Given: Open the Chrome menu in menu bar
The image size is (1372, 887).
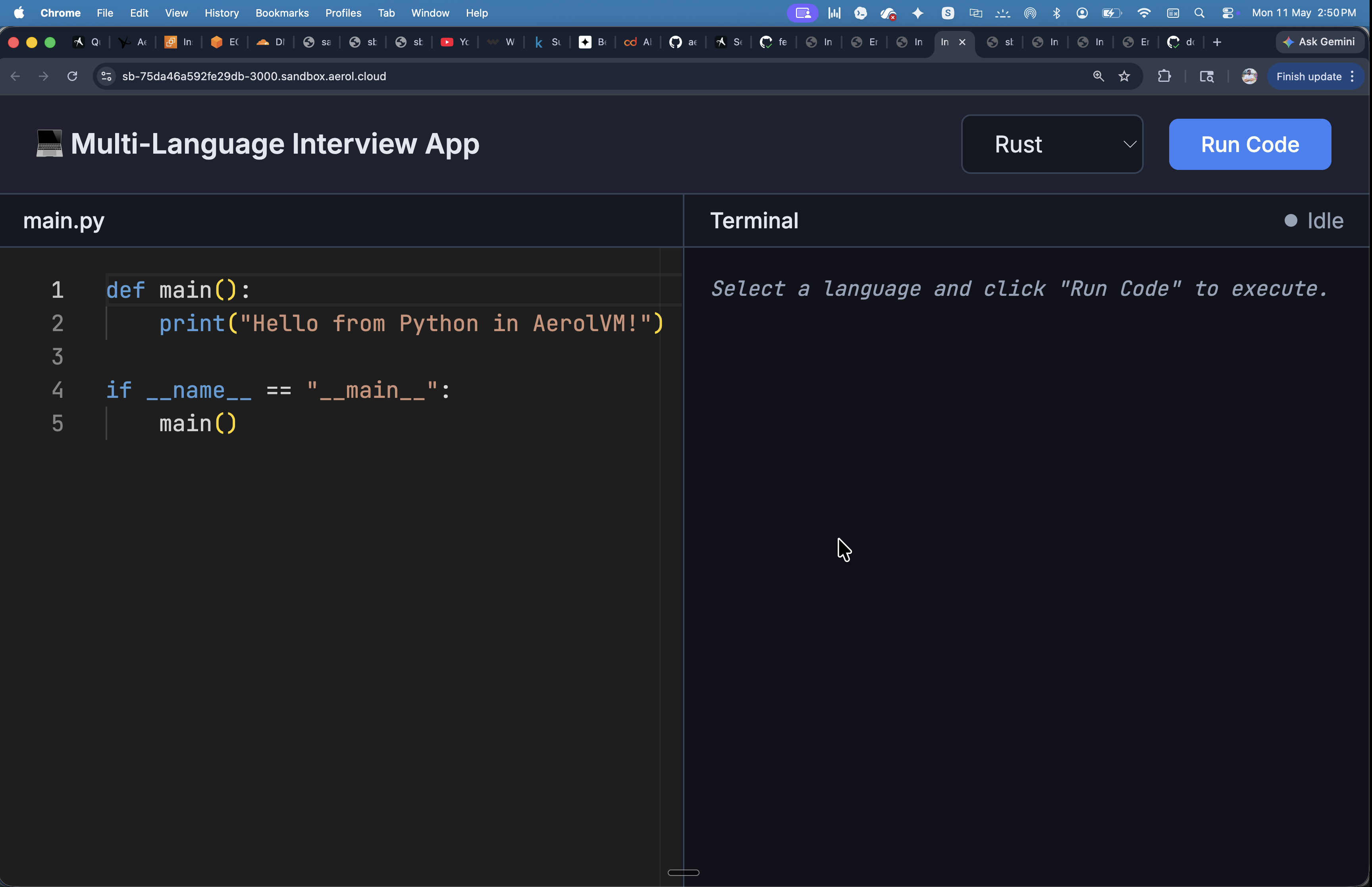Looking at the screenshot, I should coord(60,13).
